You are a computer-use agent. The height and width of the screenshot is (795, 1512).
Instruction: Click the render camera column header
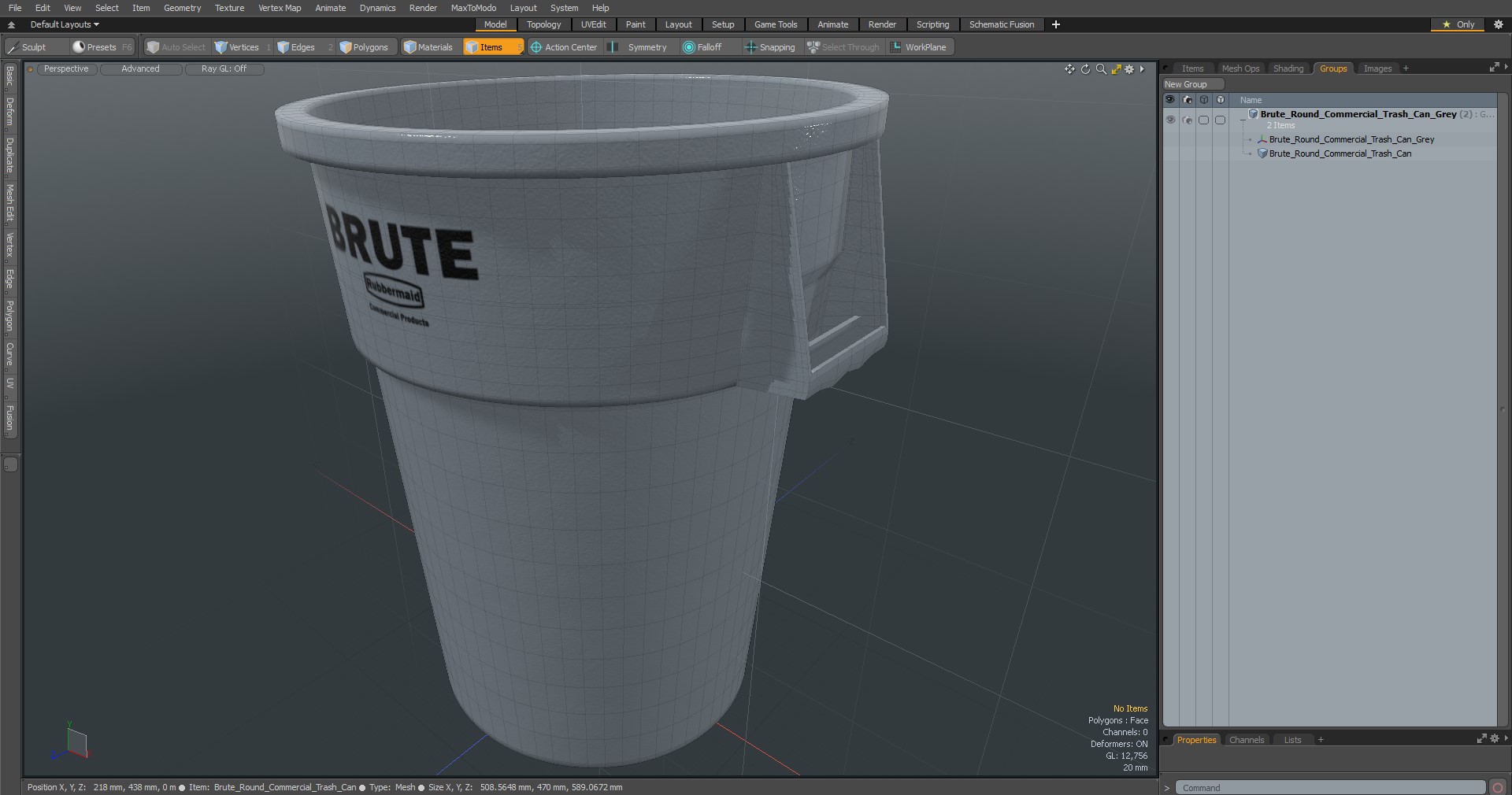(x=1188, y=100)
